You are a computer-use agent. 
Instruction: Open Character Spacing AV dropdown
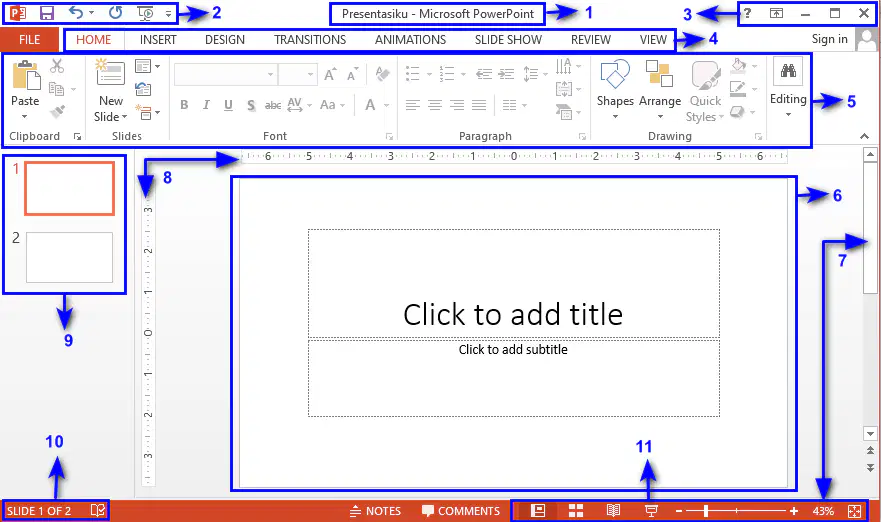(299, 105)
